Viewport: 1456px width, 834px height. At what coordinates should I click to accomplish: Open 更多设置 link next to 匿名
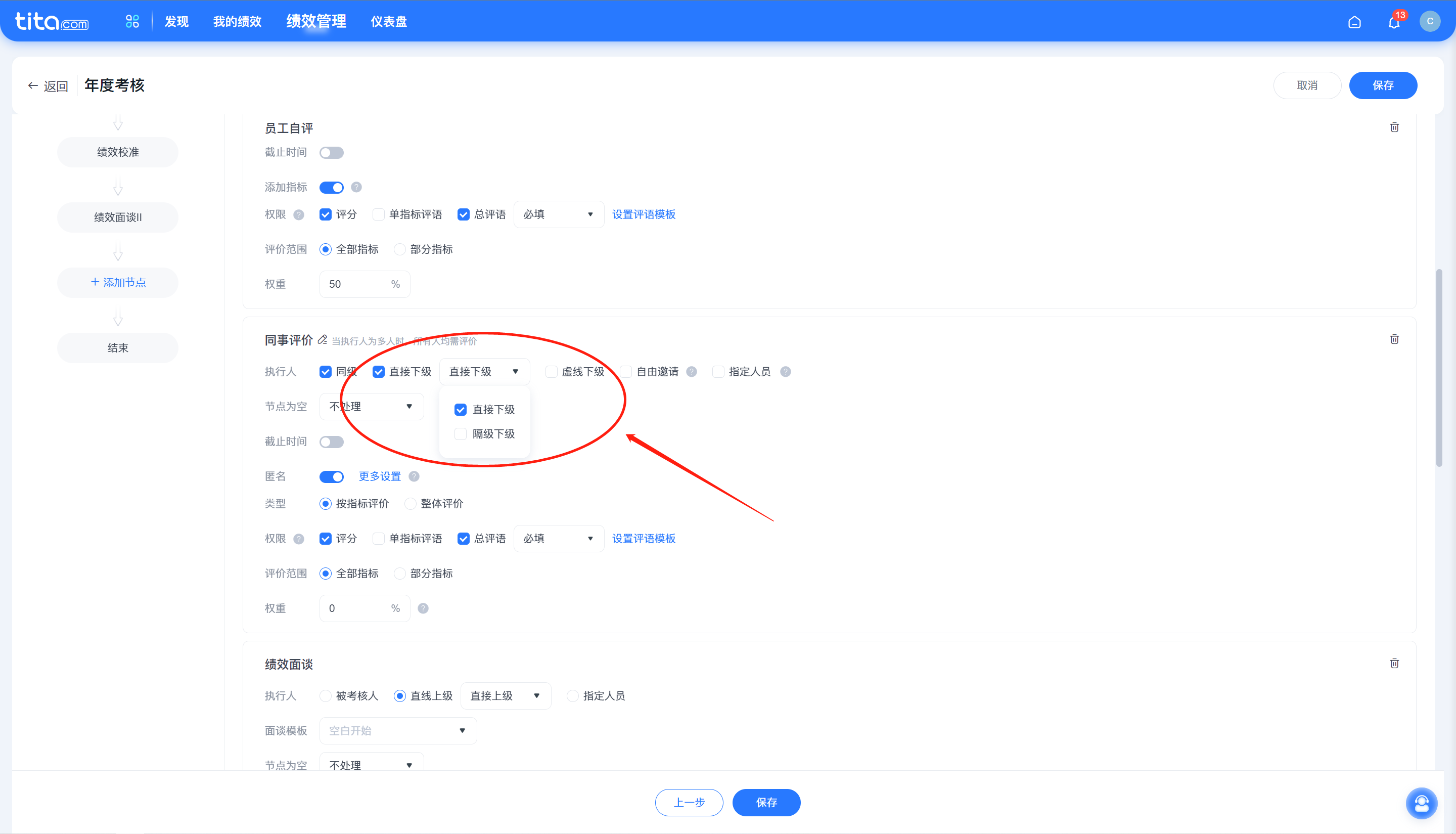pos(380,476)
